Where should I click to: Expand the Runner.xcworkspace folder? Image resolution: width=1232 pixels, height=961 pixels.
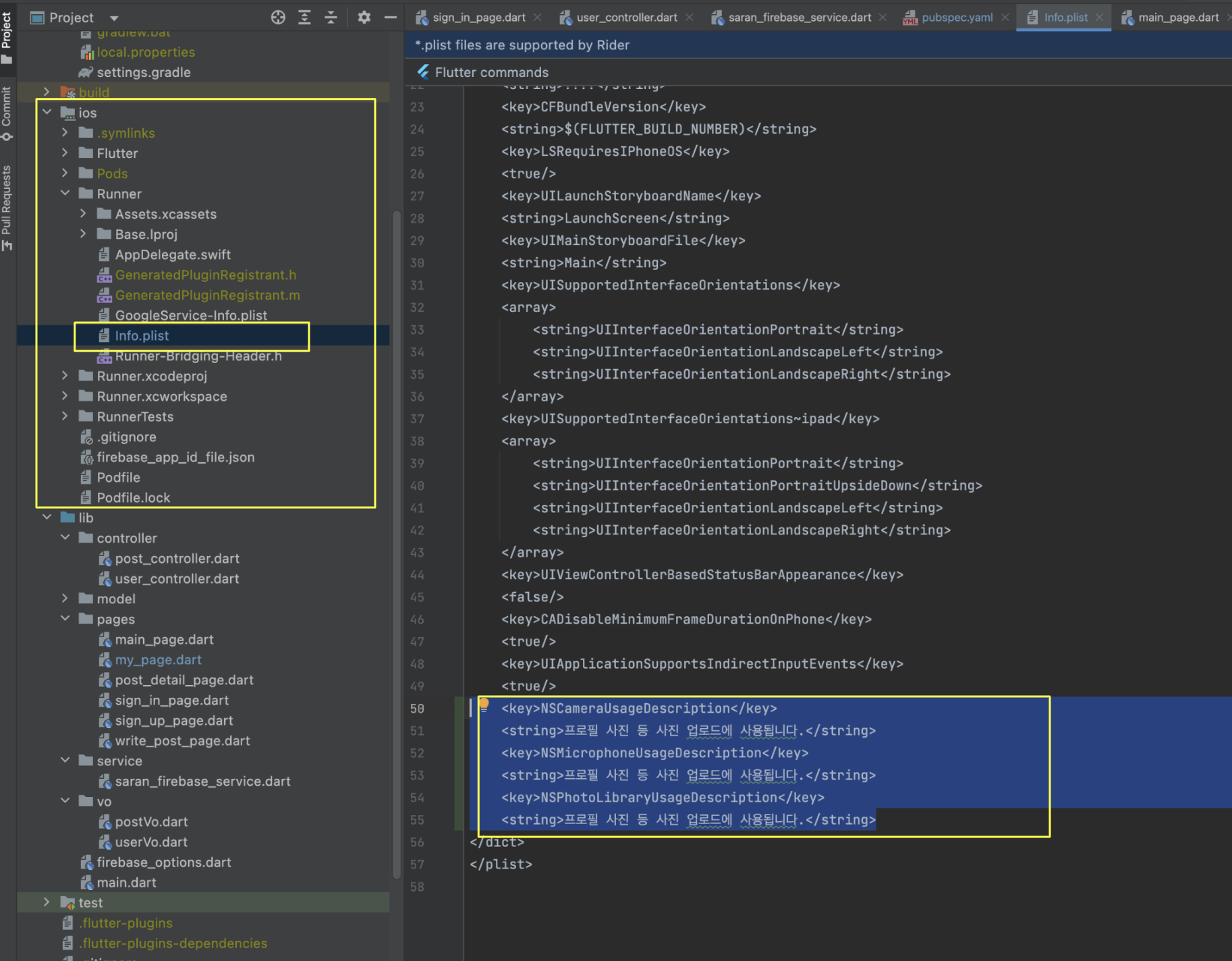[x=65, y=395]
